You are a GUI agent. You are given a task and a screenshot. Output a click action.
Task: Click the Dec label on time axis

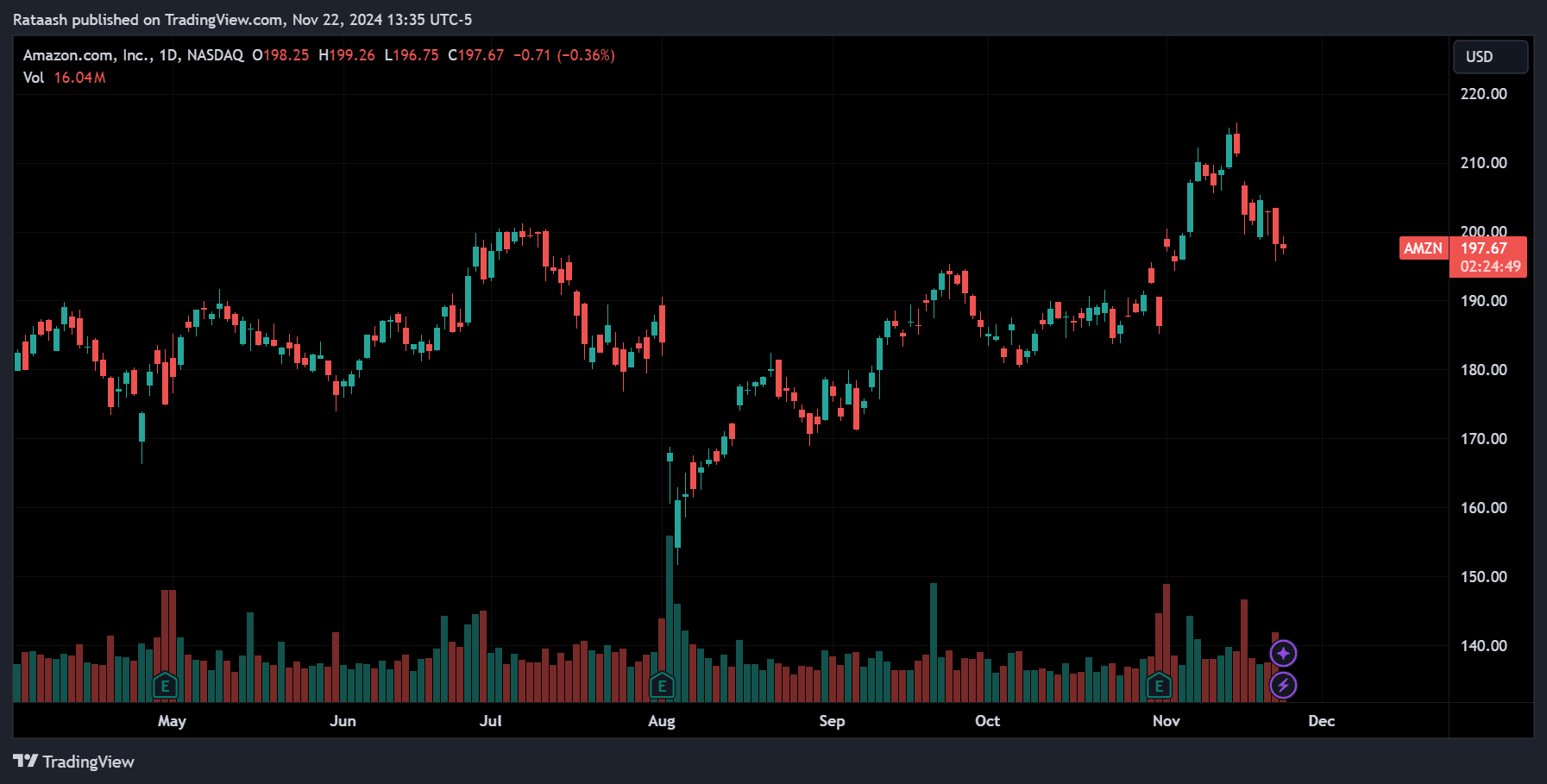pyautogui.click(x=1321, y=721)
